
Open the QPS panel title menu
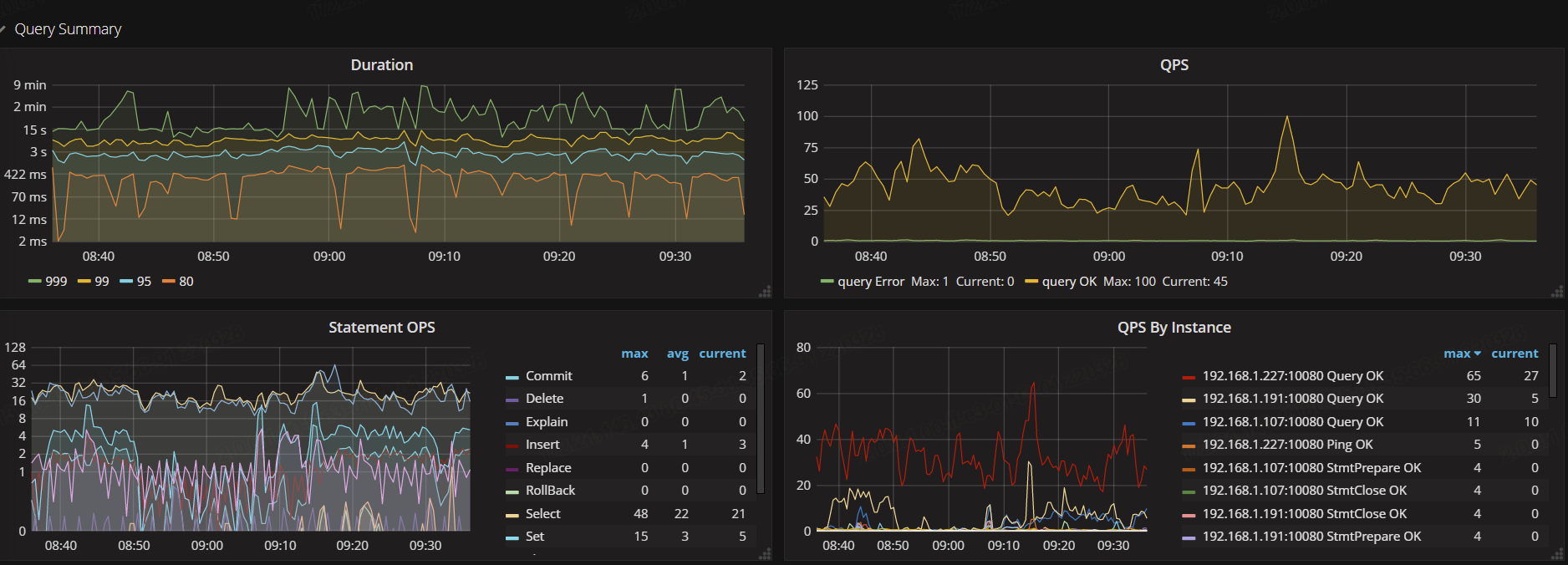click(x=1173, y=65)
